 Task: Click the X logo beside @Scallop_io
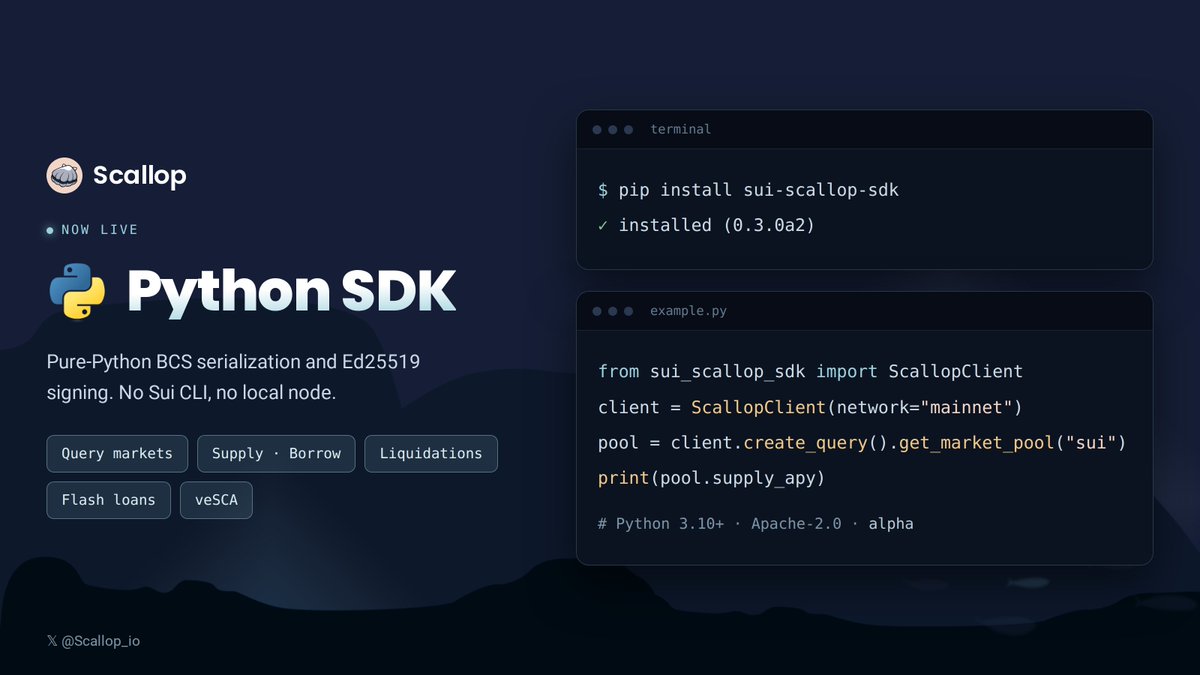52,641
